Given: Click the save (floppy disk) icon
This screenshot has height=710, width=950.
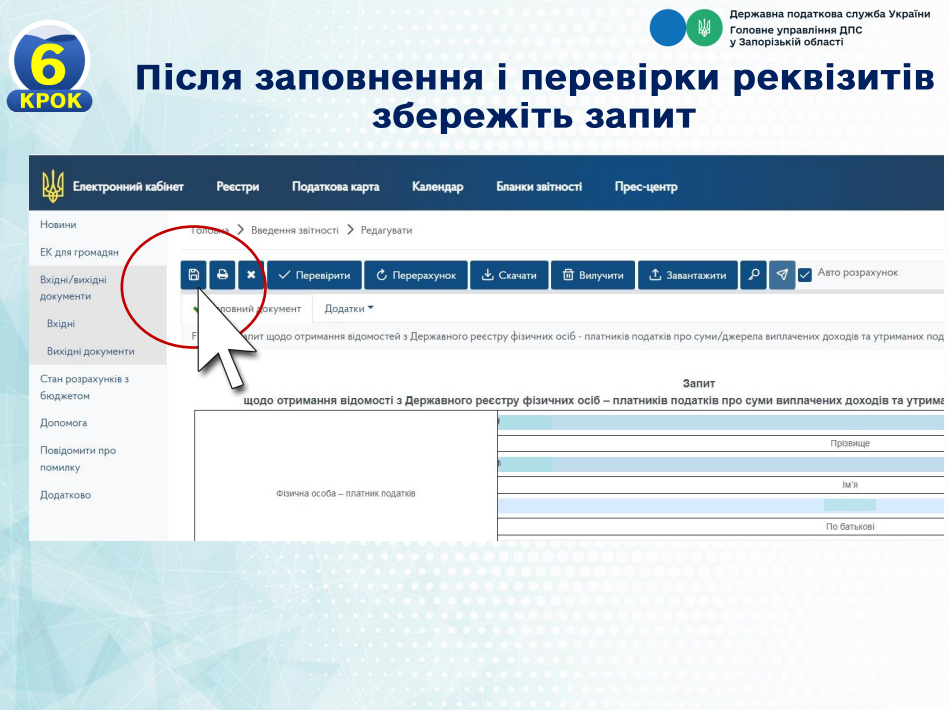Looking at the screenshot, I should (x=194, y=275).
